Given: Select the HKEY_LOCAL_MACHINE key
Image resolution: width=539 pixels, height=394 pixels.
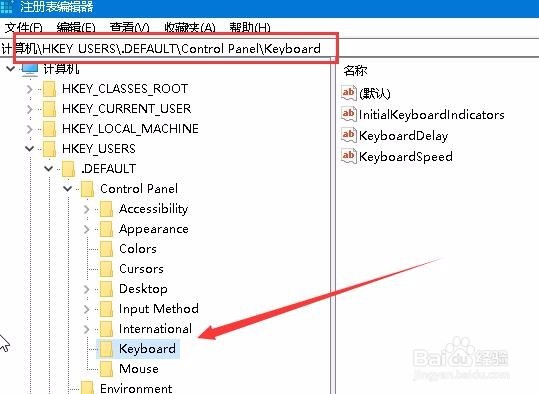Looking at the screenshot, I should tap(130, 129).
